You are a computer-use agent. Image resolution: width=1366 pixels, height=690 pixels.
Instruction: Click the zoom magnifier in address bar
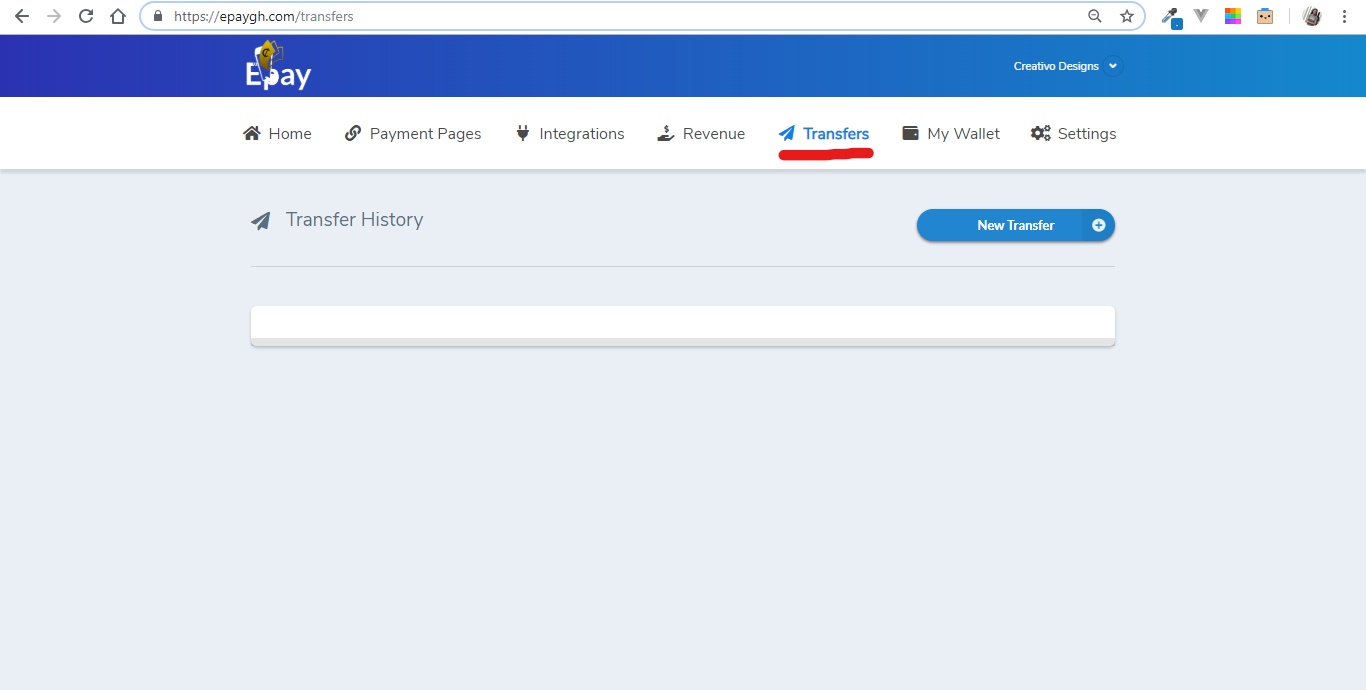click(x=1095, y=16)
